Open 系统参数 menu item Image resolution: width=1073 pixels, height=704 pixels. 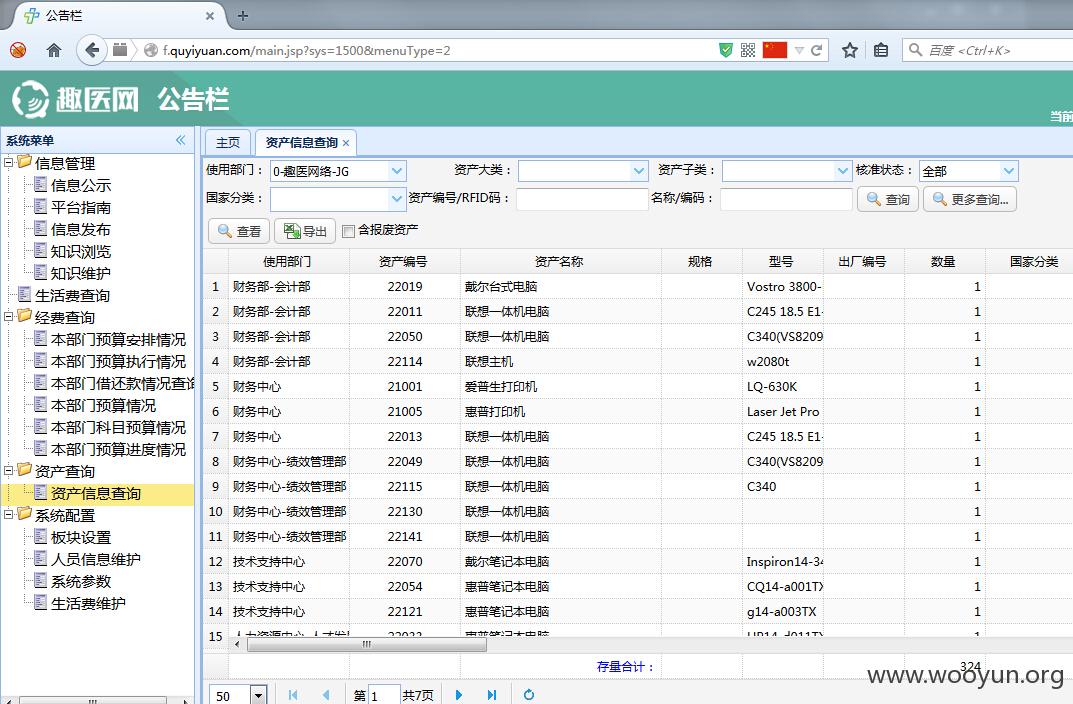pyautogui.click(x=81, y=581)
